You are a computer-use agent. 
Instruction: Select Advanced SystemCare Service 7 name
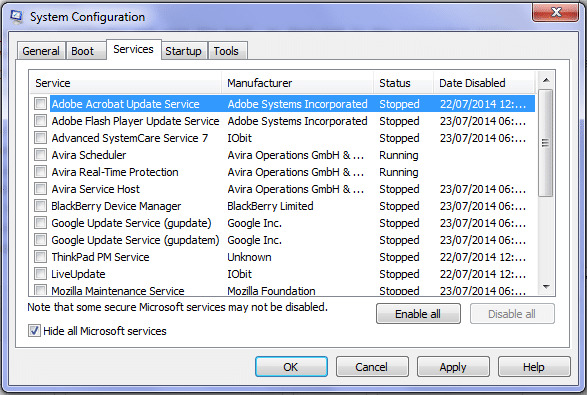[130, 138]
